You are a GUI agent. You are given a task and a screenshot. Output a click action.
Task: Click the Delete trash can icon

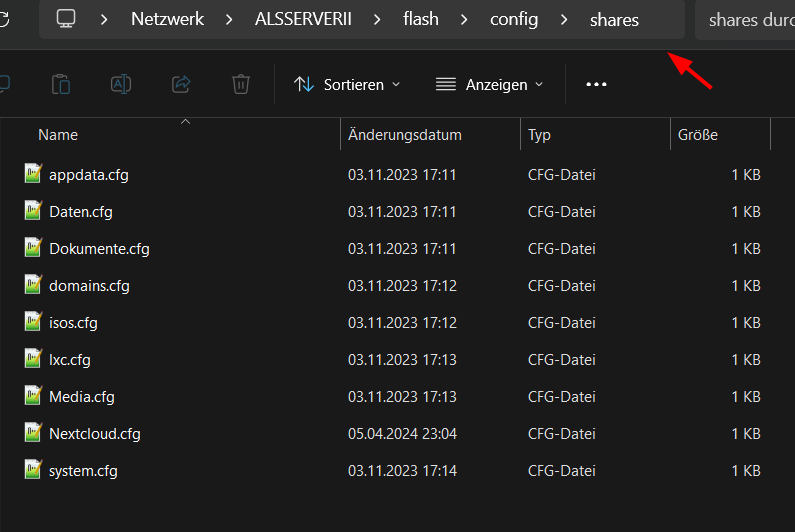(x=241, y=84)
